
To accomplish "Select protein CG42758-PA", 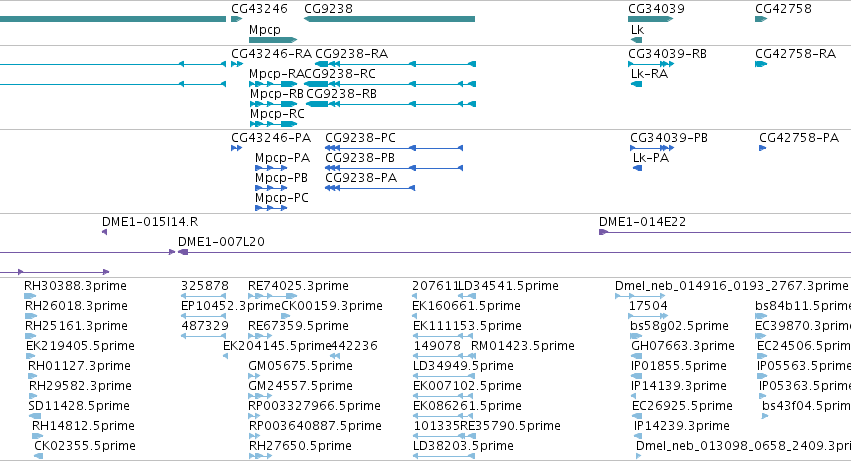I will pyautogui.click(x=799, y=138).
